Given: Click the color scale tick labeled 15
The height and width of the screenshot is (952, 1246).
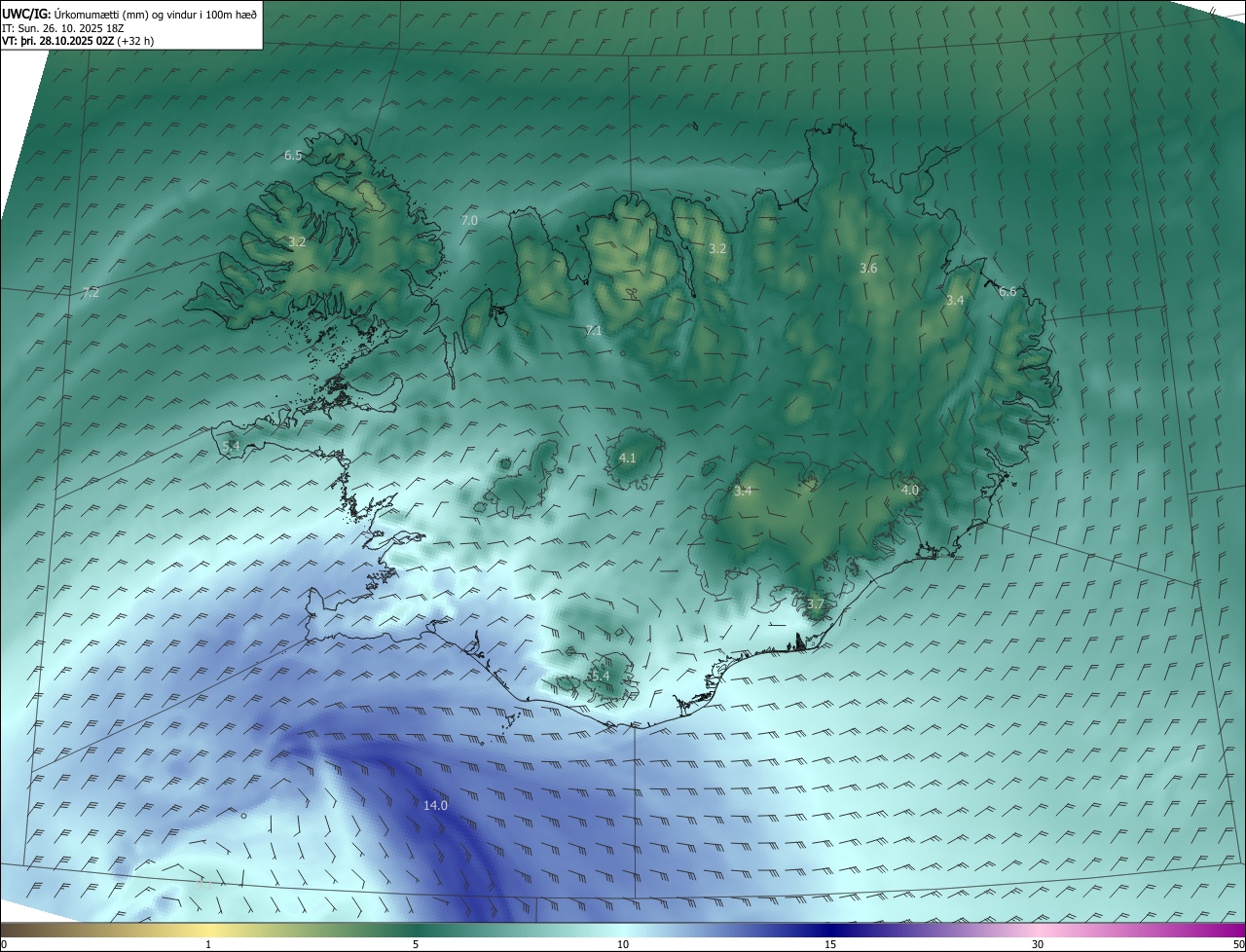Looking at the screenshot, I should [830, 944].
